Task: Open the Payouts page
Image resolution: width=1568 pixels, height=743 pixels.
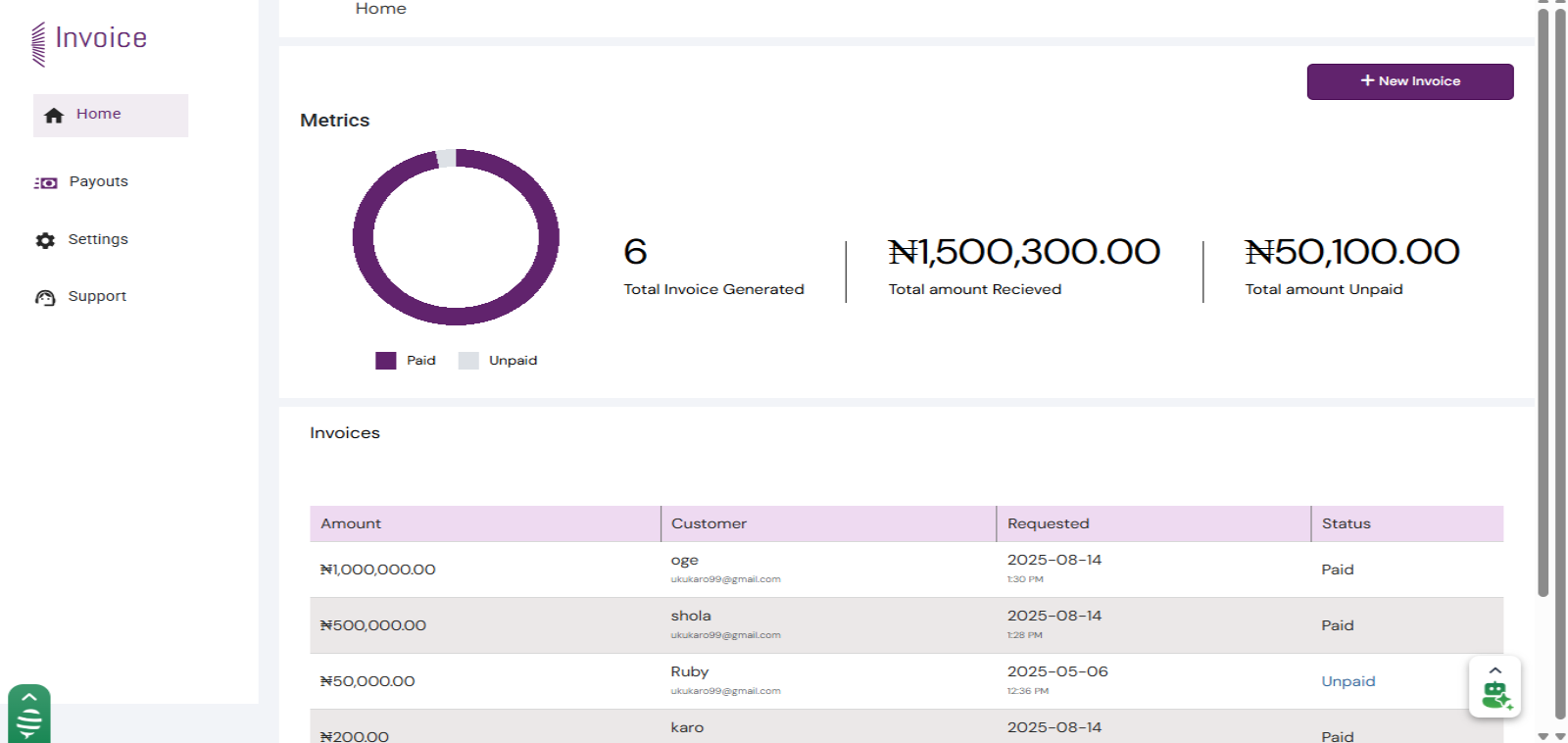Action: [x=98, y=181]
